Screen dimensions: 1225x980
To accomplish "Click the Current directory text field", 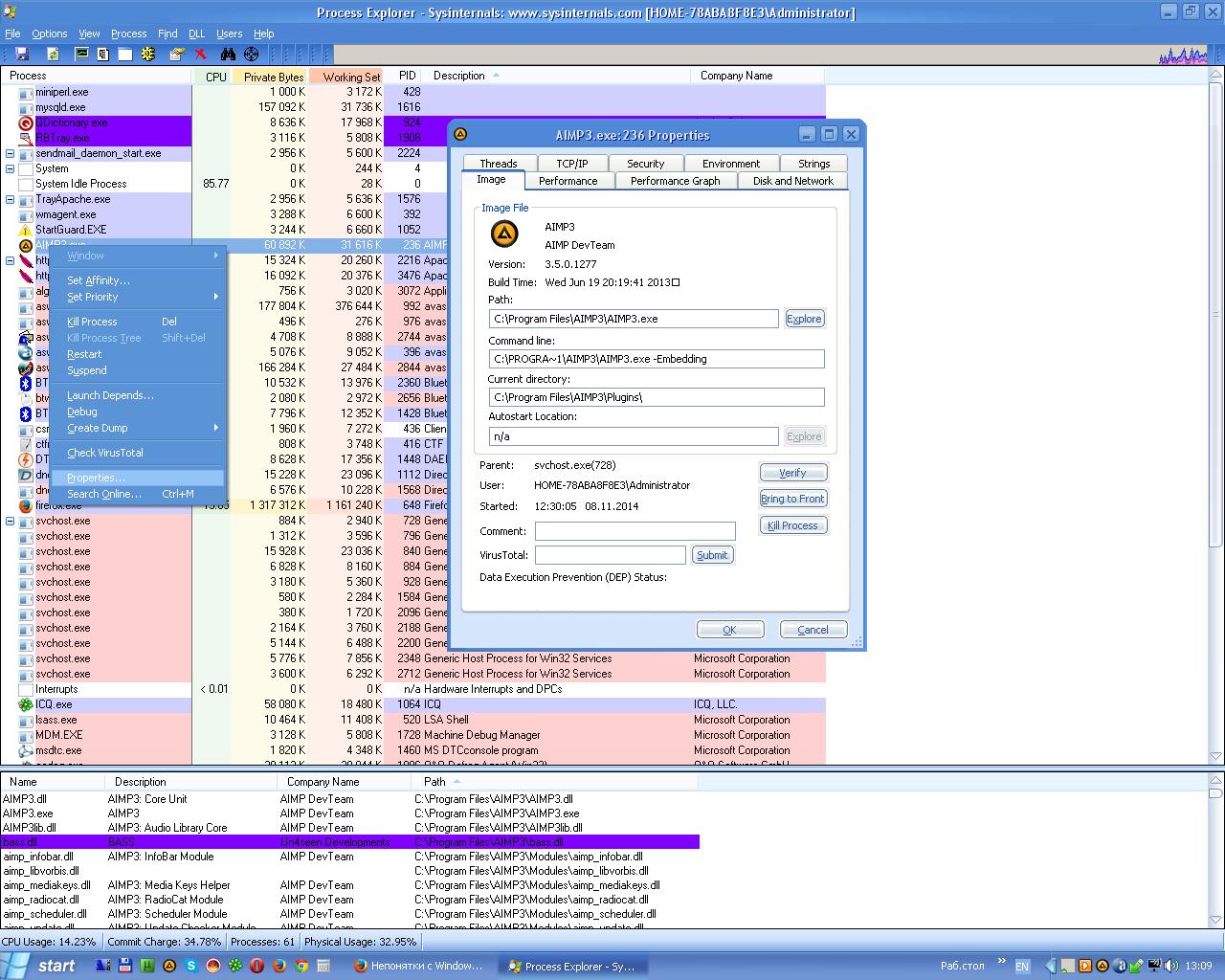I will pos(657,397).
